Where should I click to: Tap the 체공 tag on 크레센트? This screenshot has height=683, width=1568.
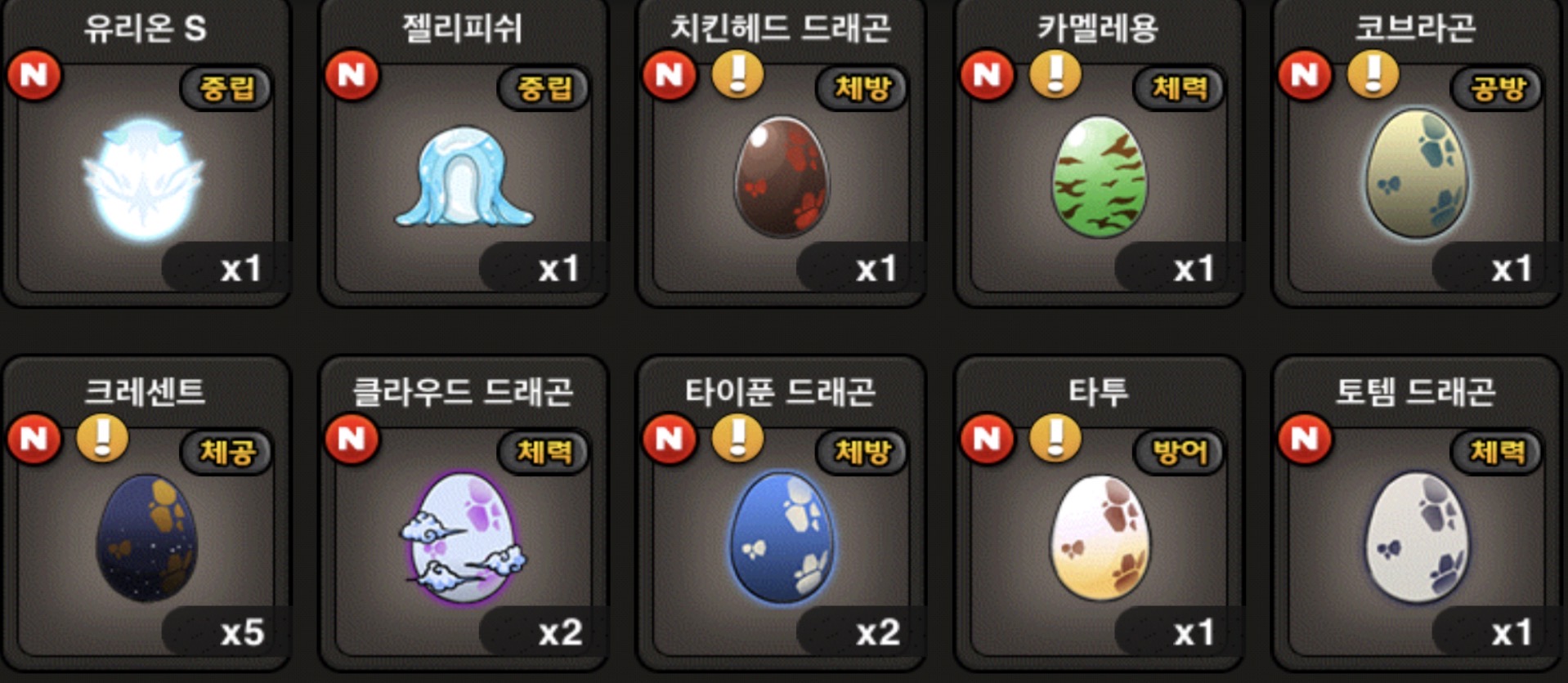tap(226, 452)
